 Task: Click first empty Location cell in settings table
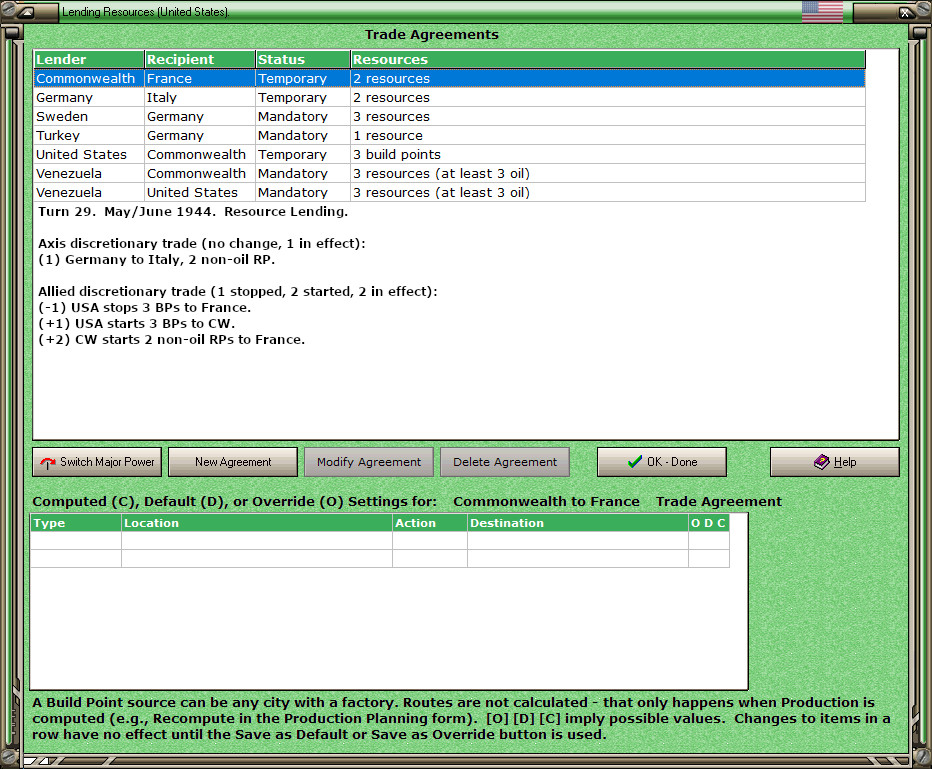pos(257,540)
